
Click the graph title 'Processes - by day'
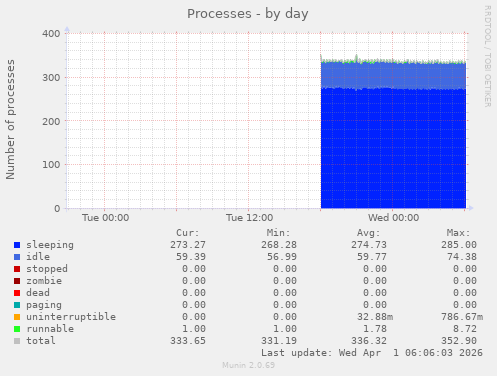(248, 14)
